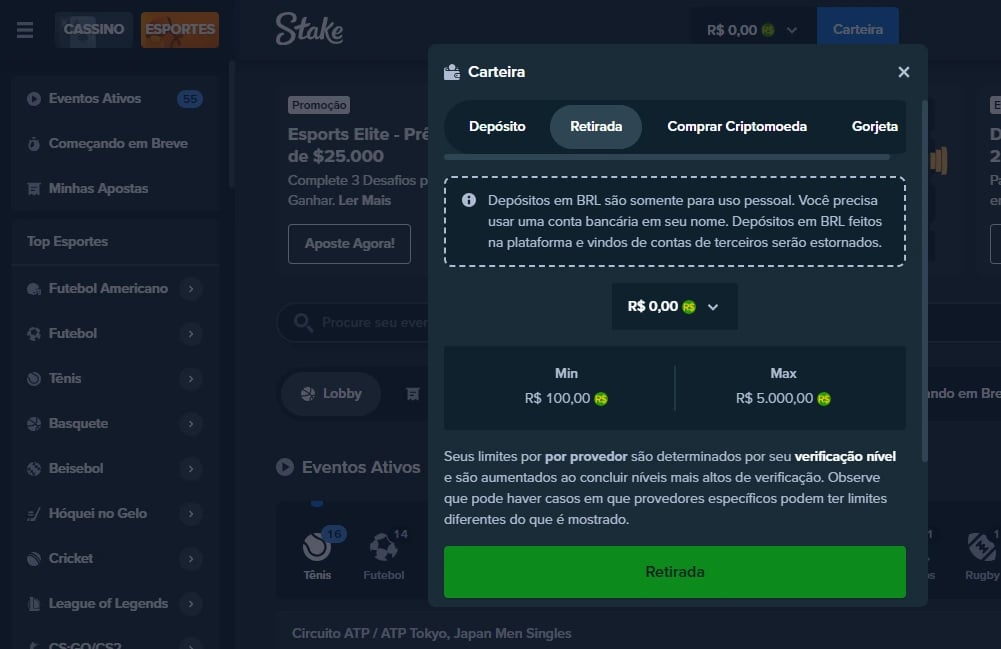Click the 55 badge on Eventos Ativos
This screenshot has width=1001, height=649.
click(x=190, y=99)
